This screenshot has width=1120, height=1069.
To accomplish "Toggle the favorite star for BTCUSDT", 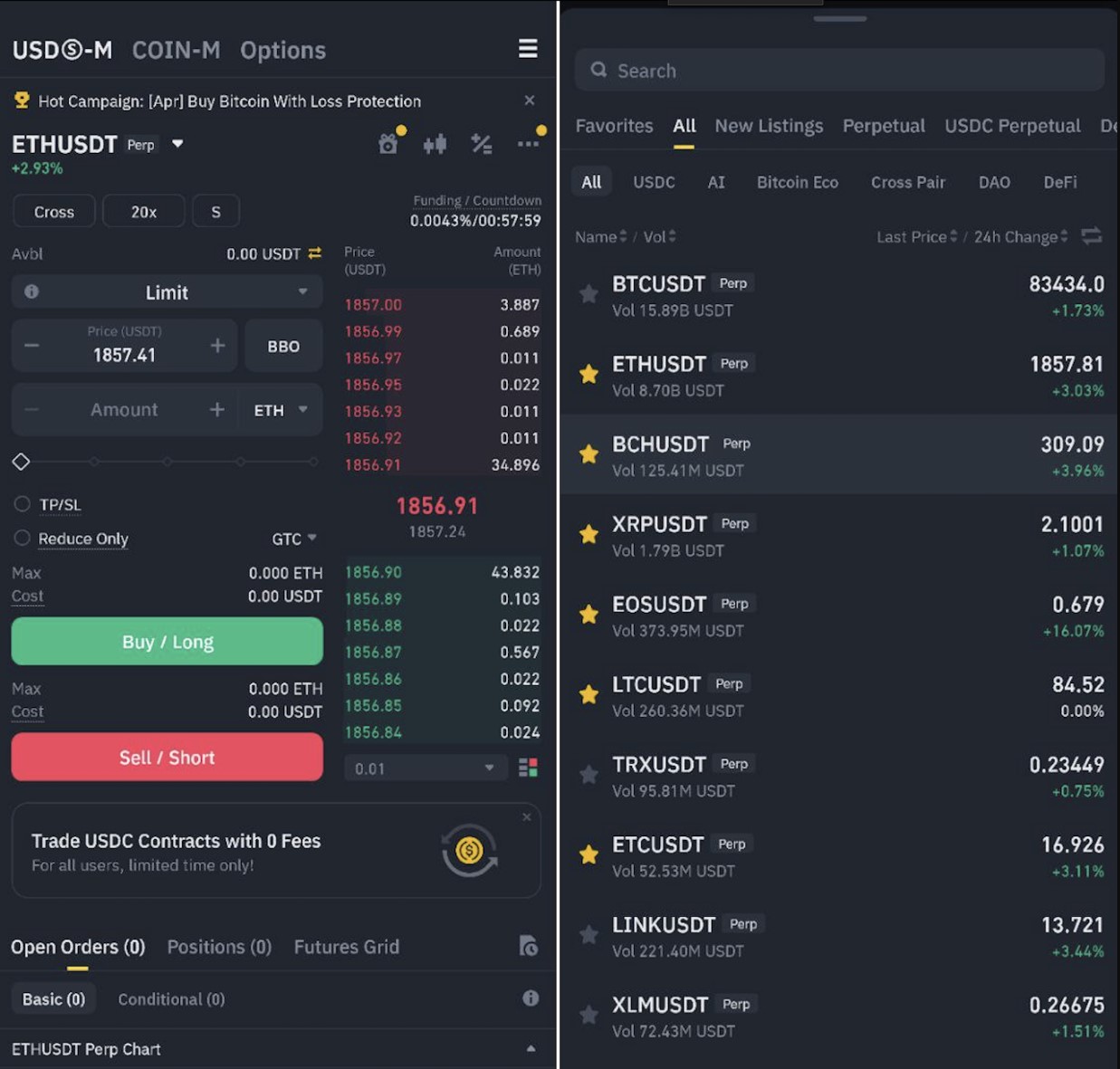I will point(589,294).
